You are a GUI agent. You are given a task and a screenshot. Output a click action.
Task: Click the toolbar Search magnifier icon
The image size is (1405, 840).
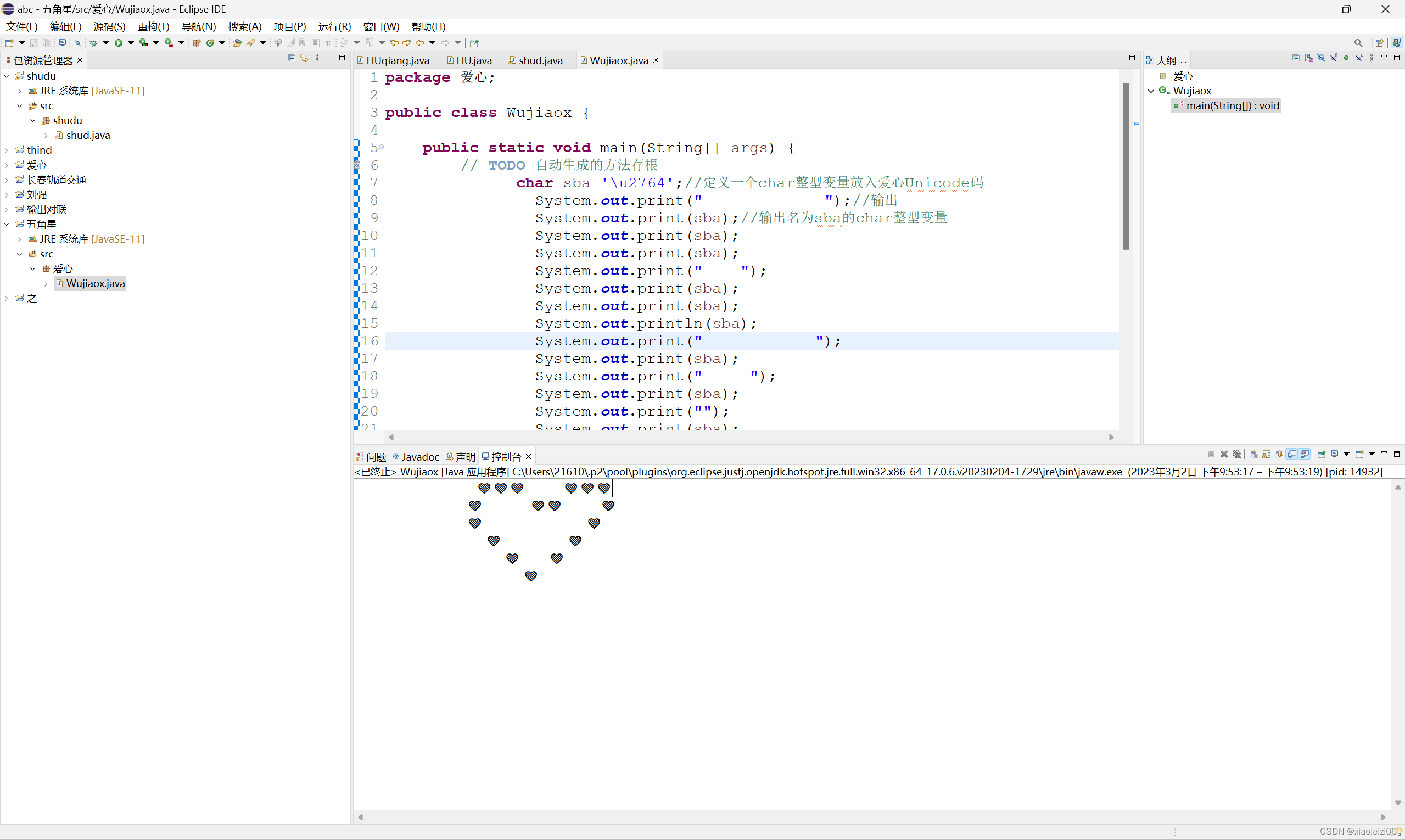coord(1358,43)
